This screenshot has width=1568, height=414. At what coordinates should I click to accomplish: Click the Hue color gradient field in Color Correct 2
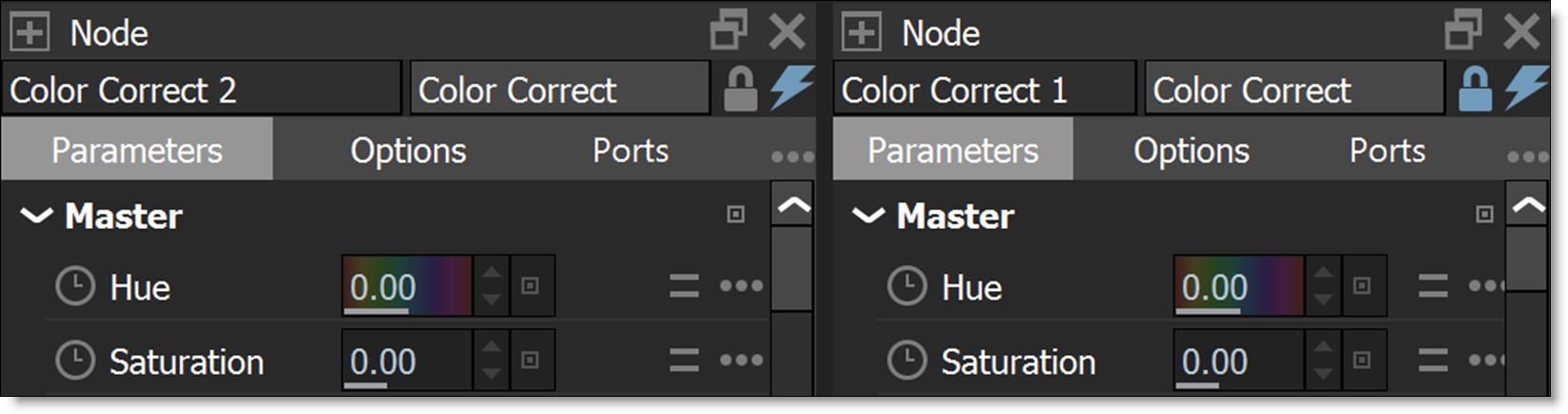[407, 285]
